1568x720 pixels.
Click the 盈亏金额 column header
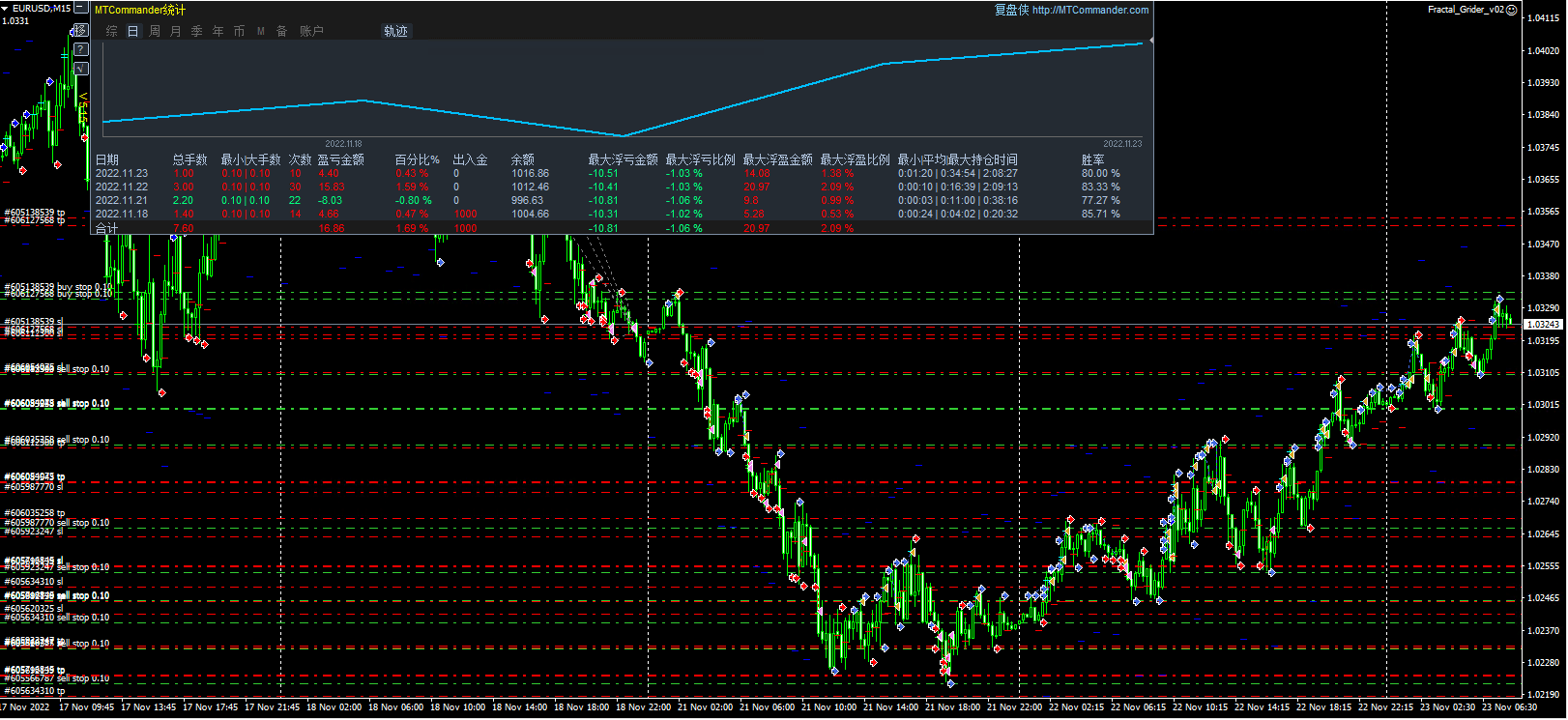pos(340,159)
